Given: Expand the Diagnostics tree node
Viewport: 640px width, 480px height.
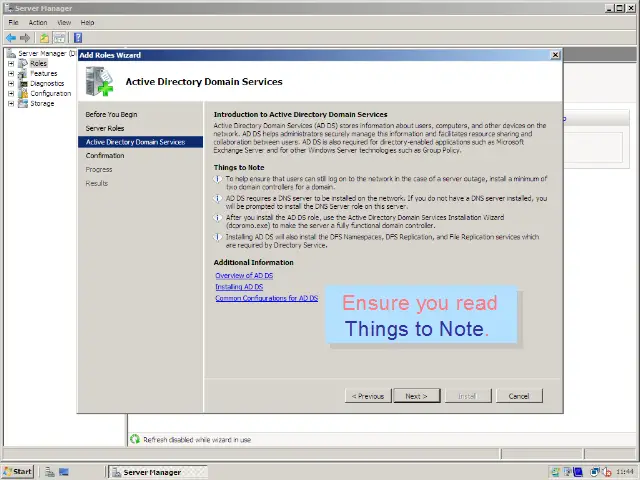Looking at the screenshot, I should click(x=11, y=83).
